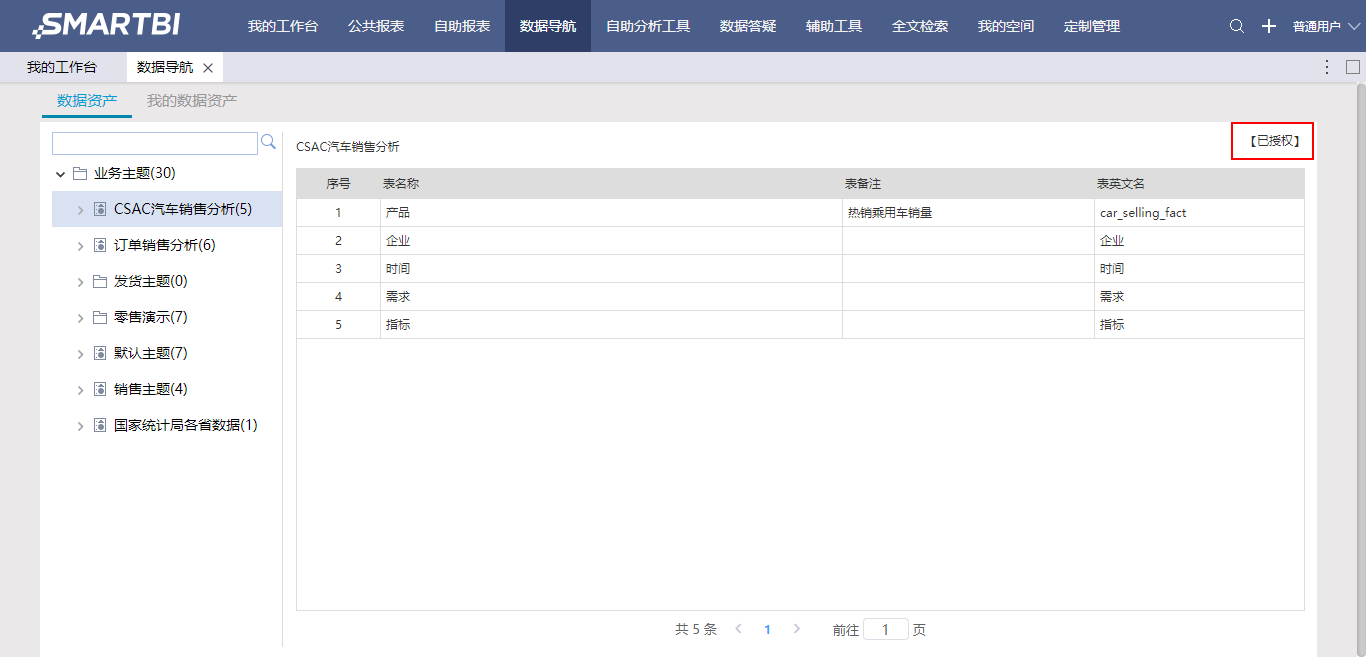Open 我的工作台 in top menu

click(x=283, y=26)
